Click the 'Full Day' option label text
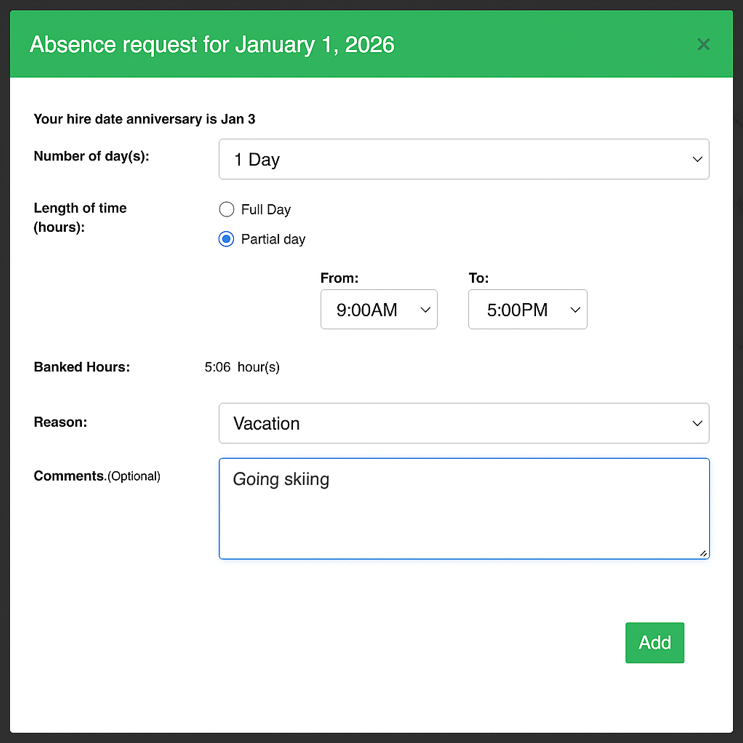This screenshot has height=743, width=743. (x=266, y=210)
